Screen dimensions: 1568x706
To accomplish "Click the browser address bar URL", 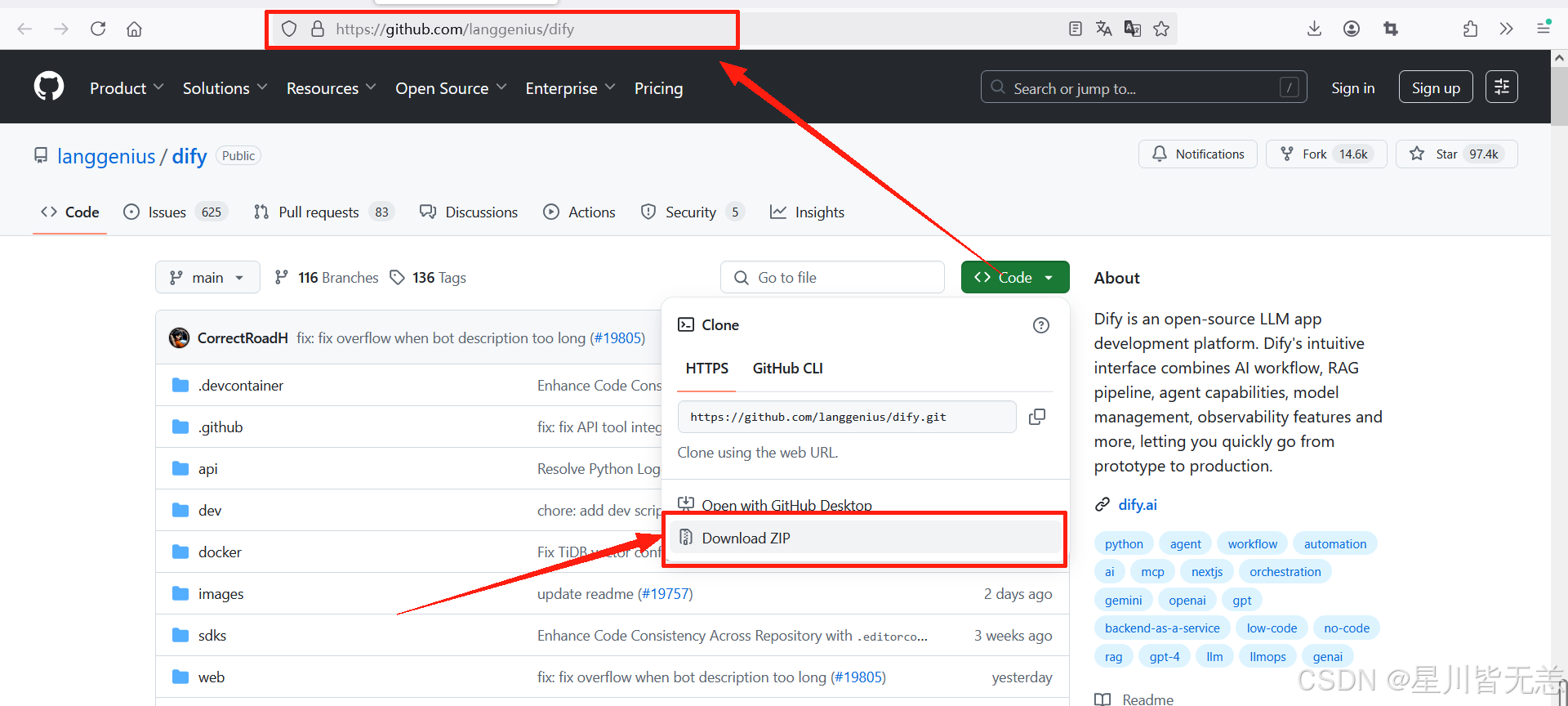I will pos(455,29).
